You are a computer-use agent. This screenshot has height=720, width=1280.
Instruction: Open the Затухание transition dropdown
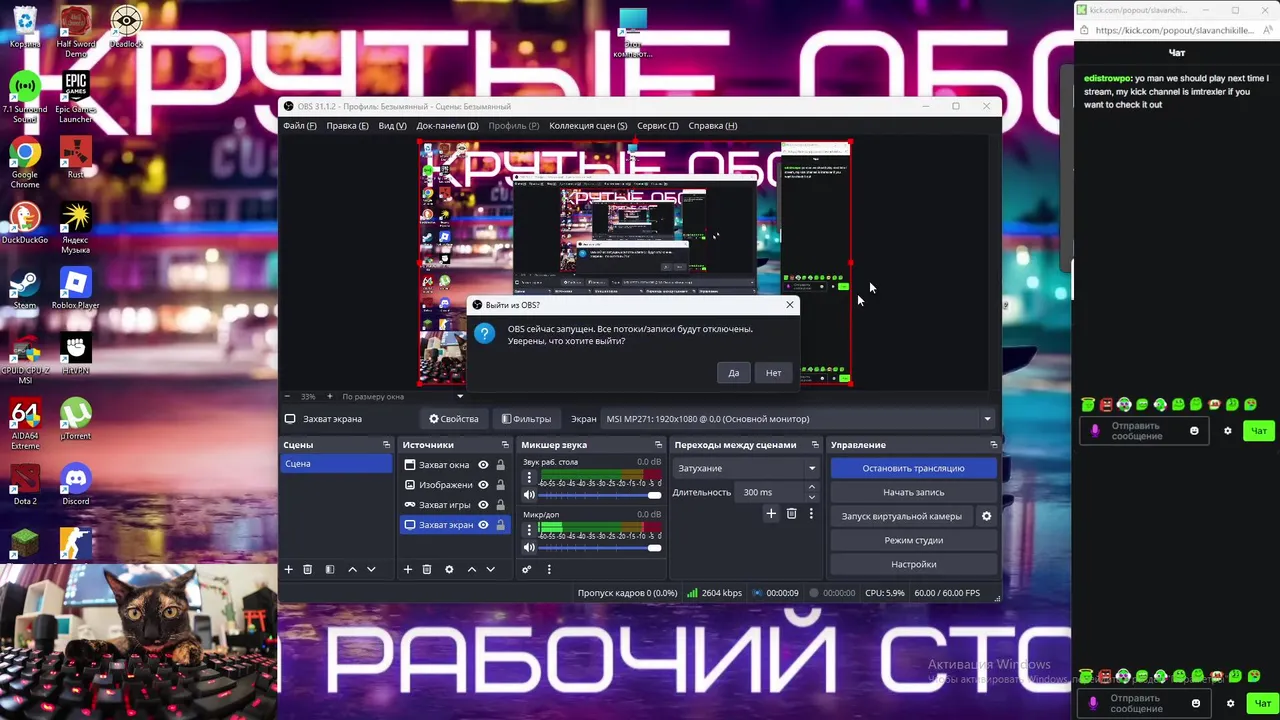click(745, 468)
